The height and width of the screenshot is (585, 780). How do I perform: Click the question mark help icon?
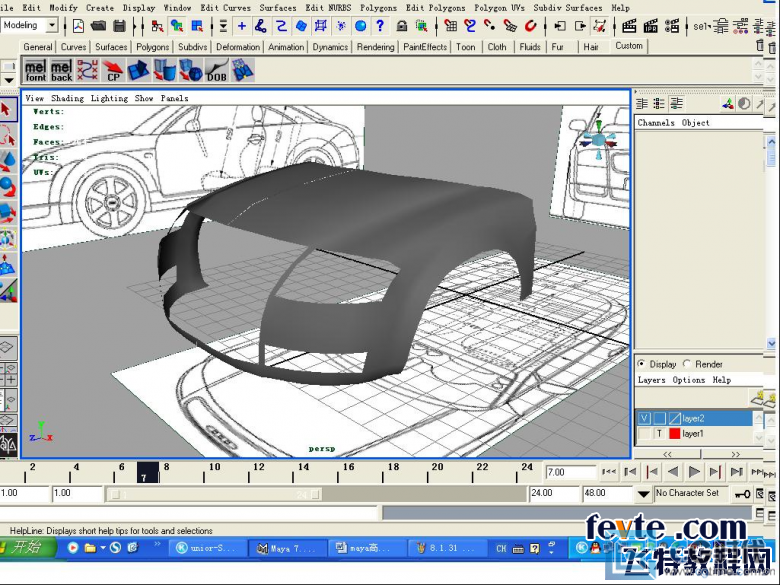[380, 26]
